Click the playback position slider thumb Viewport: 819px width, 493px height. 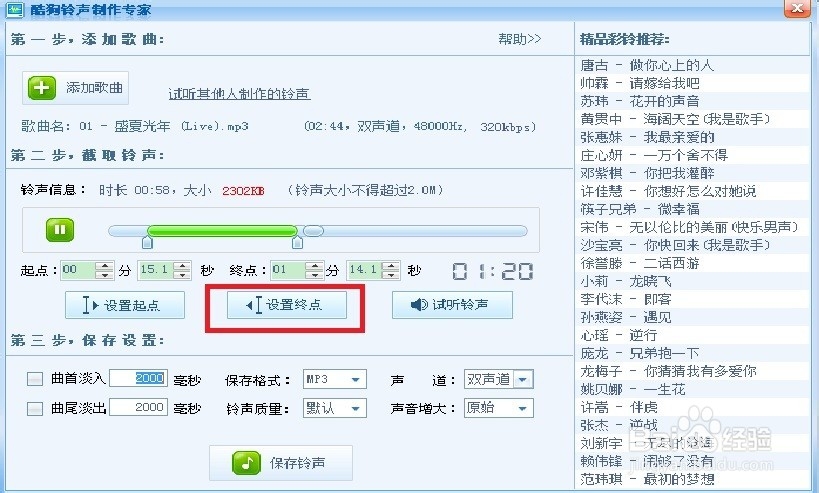click(x=313, y=230)
